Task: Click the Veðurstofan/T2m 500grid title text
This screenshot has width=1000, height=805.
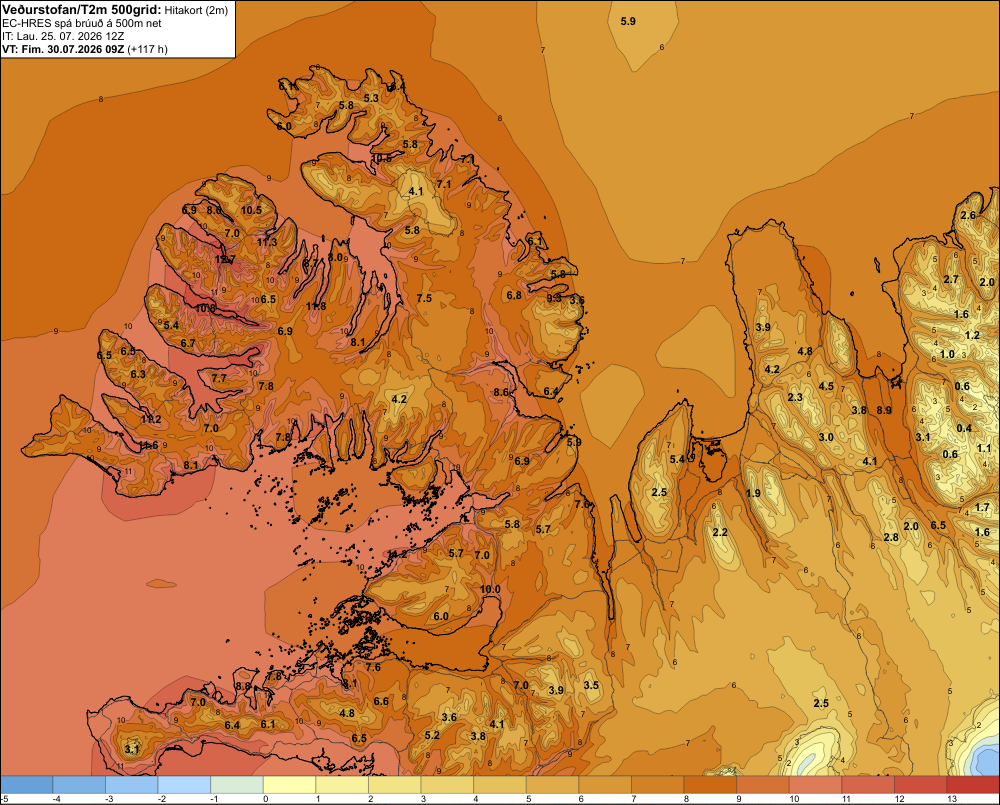Action: [x=81, y=10]
